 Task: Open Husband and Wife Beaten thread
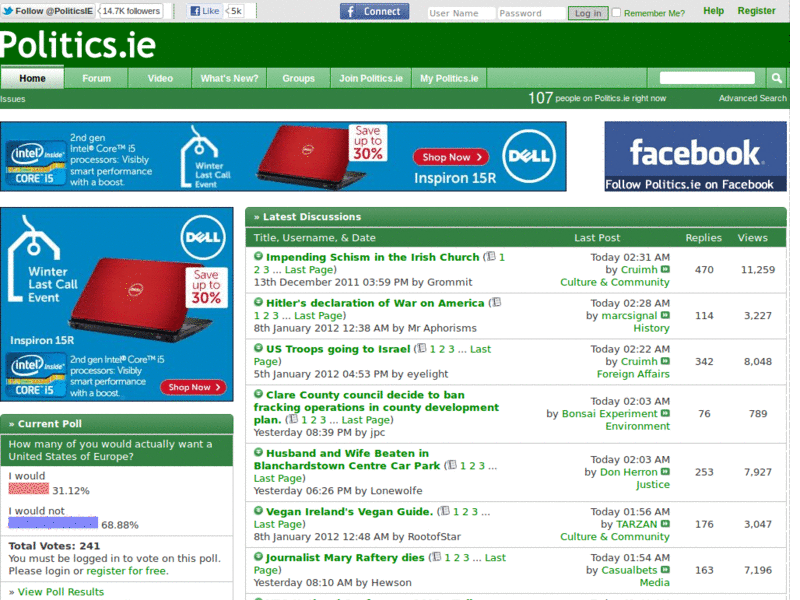click(x=347, y=459)
